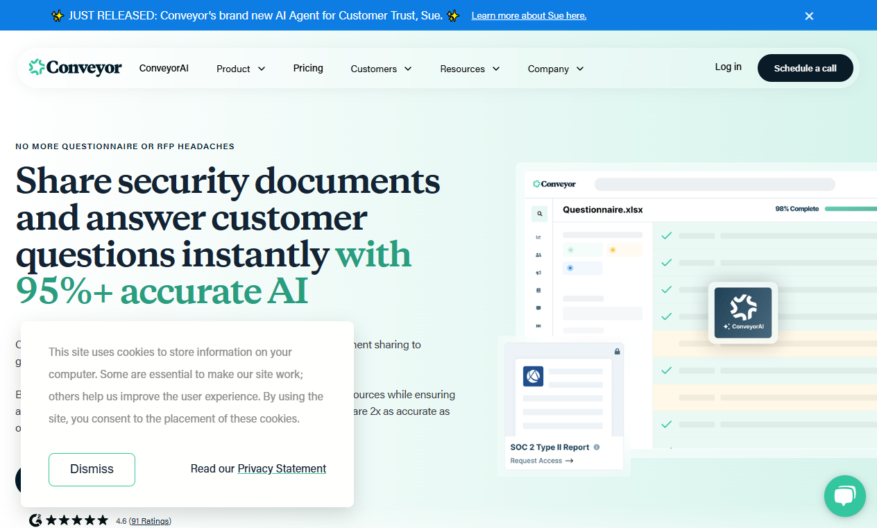This screenshot has height=528, width=877.
Task: Click the five-star rating icons
Action: coord(77,520)
